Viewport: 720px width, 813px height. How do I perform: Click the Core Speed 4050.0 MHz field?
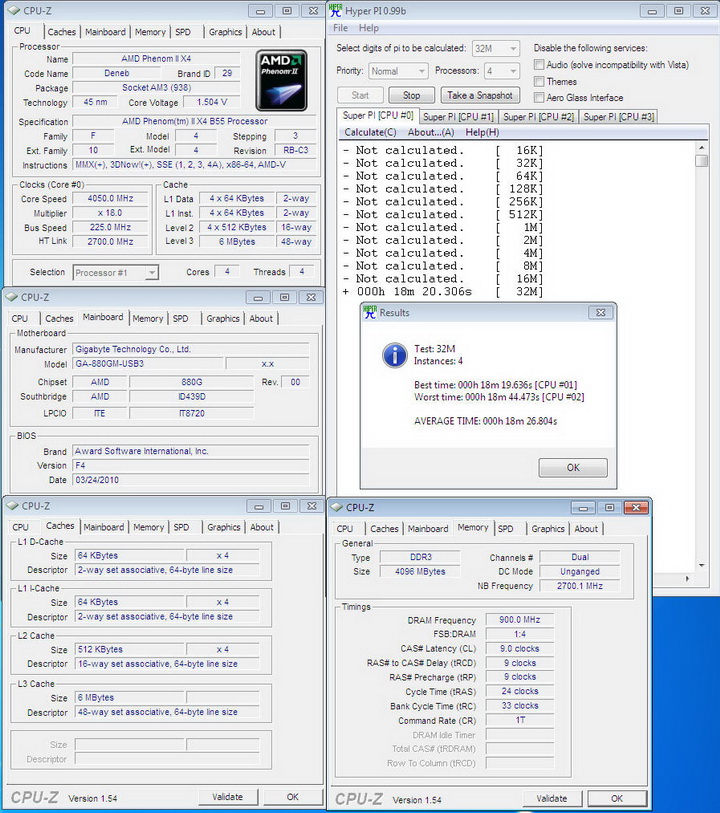(x=110, y=199)
